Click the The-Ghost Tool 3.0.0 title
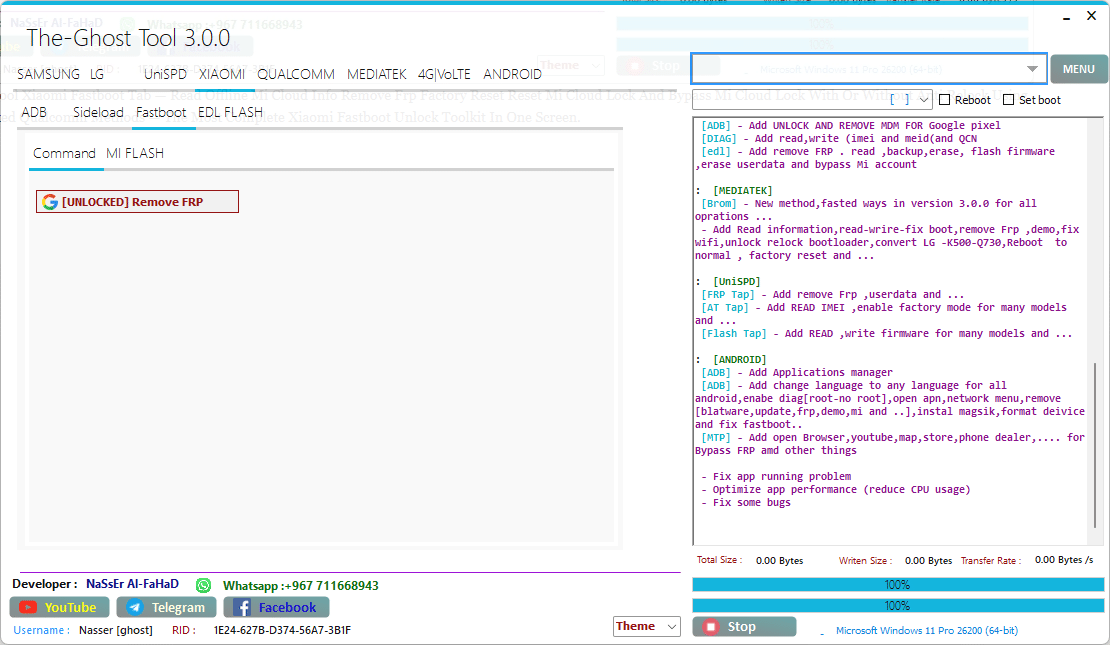Viewport: 1110px width, 645px height. pos(128,38)
